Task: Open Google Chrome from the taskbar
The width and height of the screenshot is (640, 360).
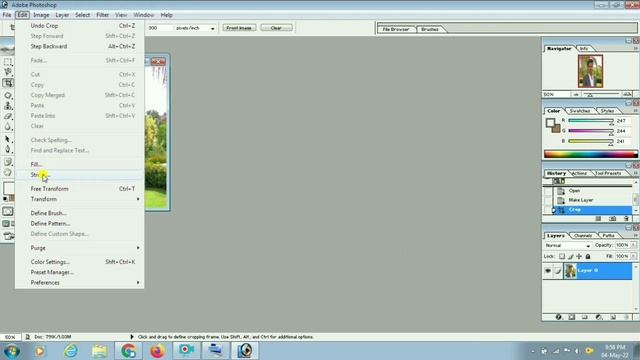Action: (128, 351)
